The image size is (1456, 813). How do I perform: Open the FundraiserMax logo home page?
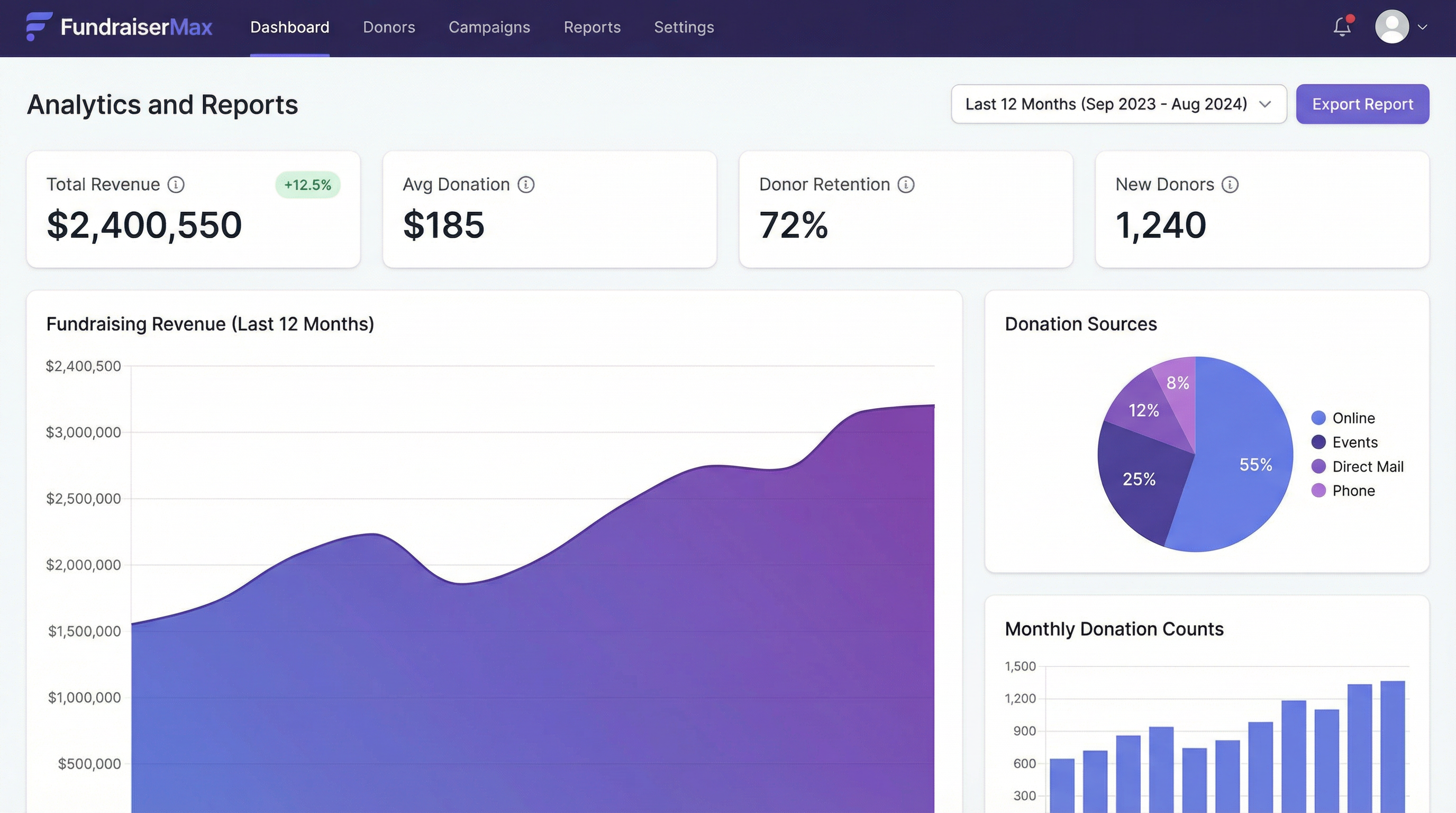coord(119,26)
